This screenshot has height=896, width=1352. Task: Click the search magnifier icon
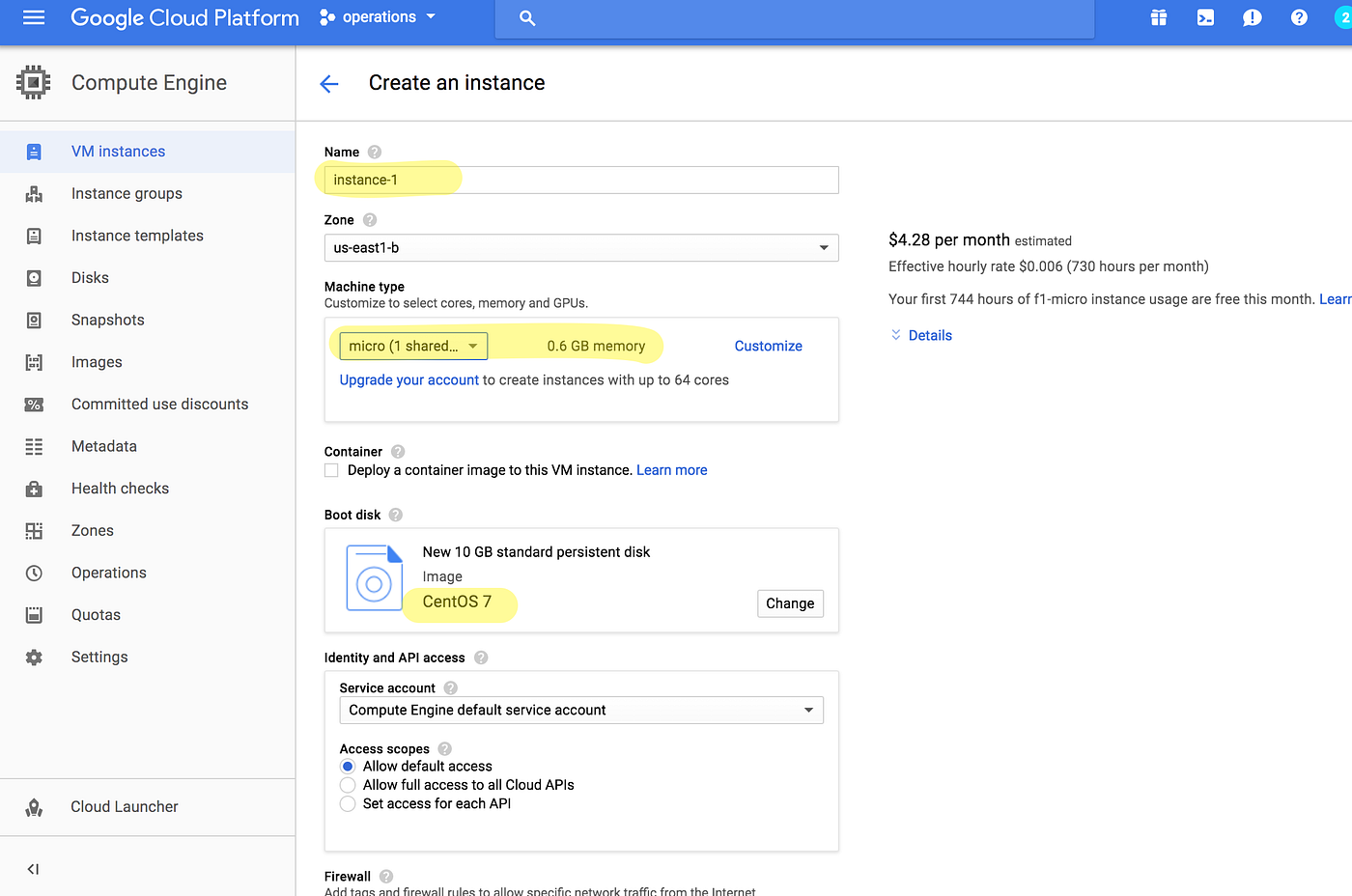[x=527, y=17]
